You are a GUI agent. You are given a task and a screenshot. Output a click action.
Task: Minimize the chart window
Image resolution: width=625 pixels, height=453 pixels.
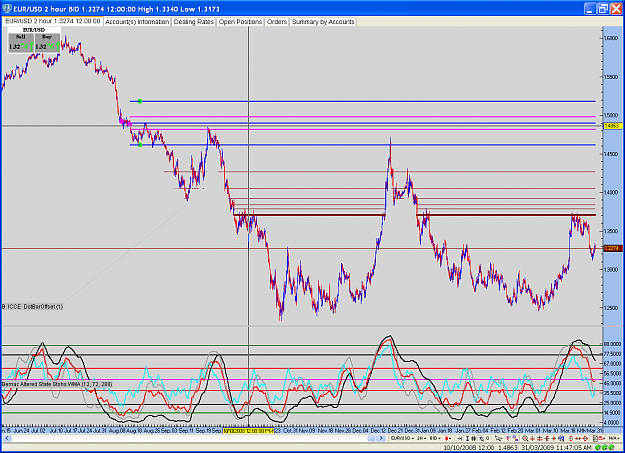tap(590, 8)
